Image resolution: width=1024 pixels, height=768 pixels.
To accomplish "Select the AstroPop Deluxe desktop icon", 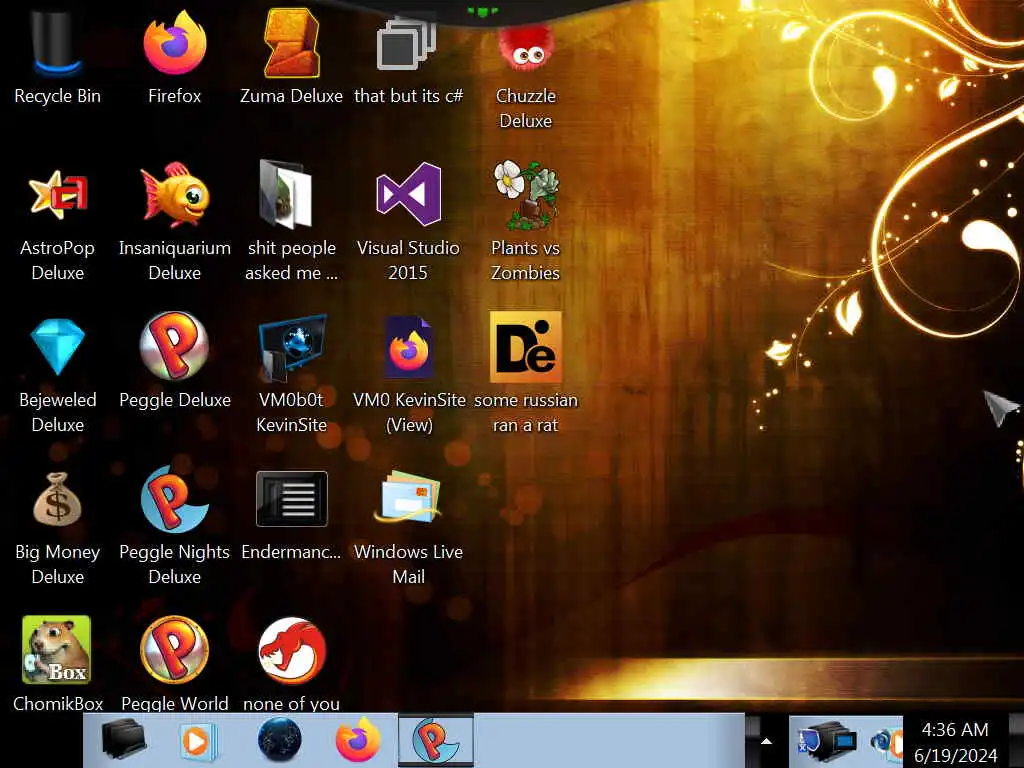I will point(57,195).
